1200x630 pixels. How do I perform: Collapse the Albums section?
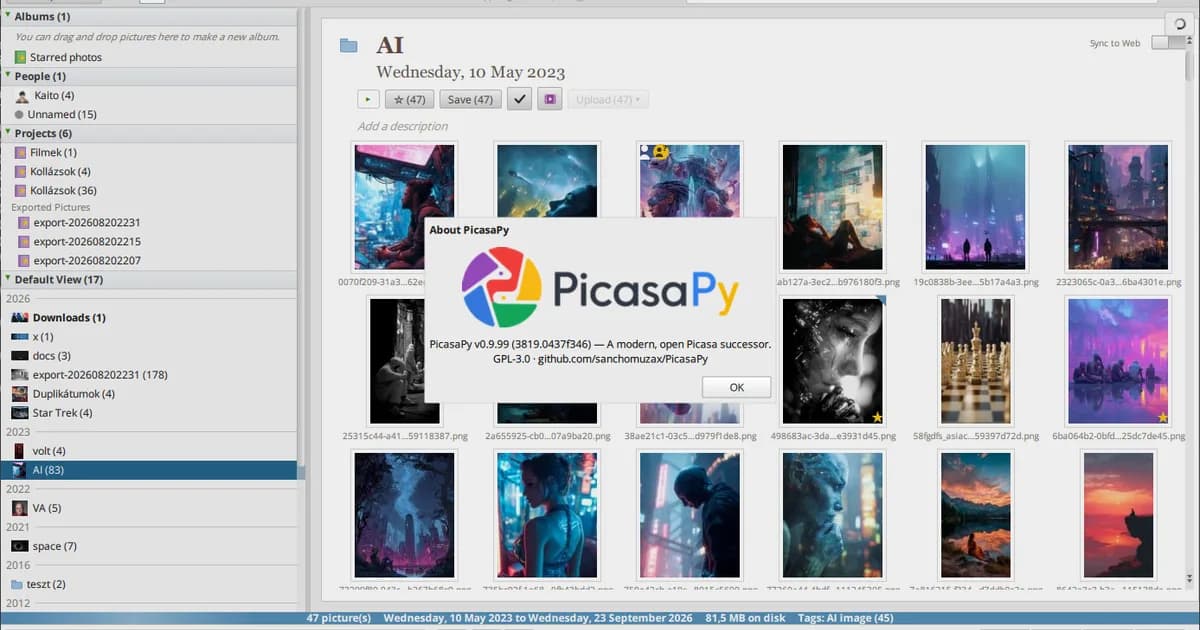[7, 16]
